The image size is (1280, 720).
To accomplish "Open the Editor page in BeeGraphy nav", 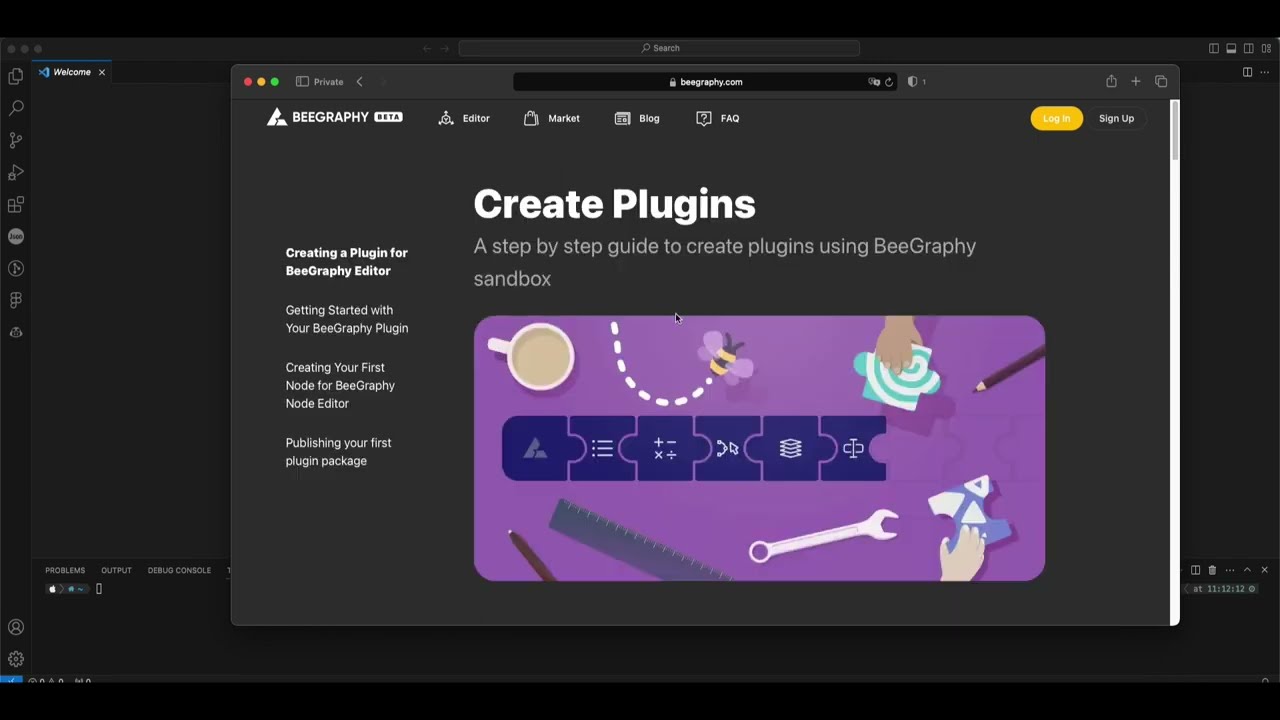I will [x=476, y=118].
